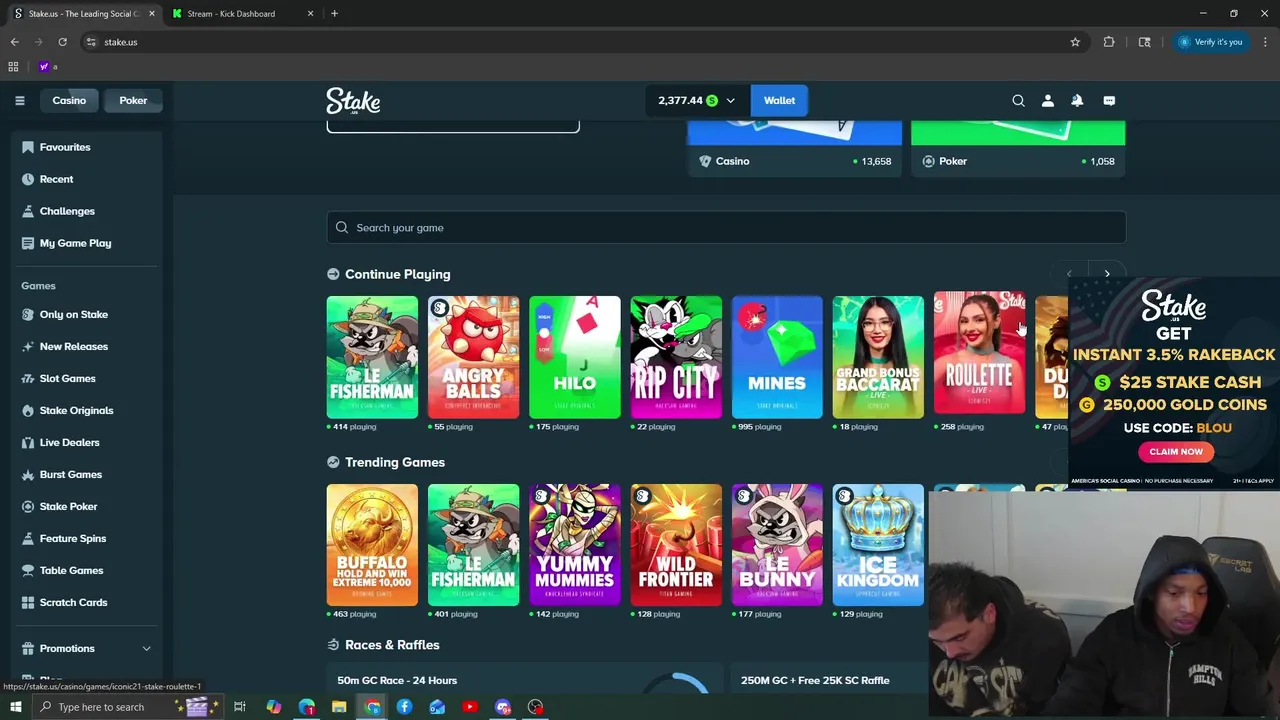Open YouTube from the taskbar
This screenshot has height=720, width=1280.
(x=470, y=707)
